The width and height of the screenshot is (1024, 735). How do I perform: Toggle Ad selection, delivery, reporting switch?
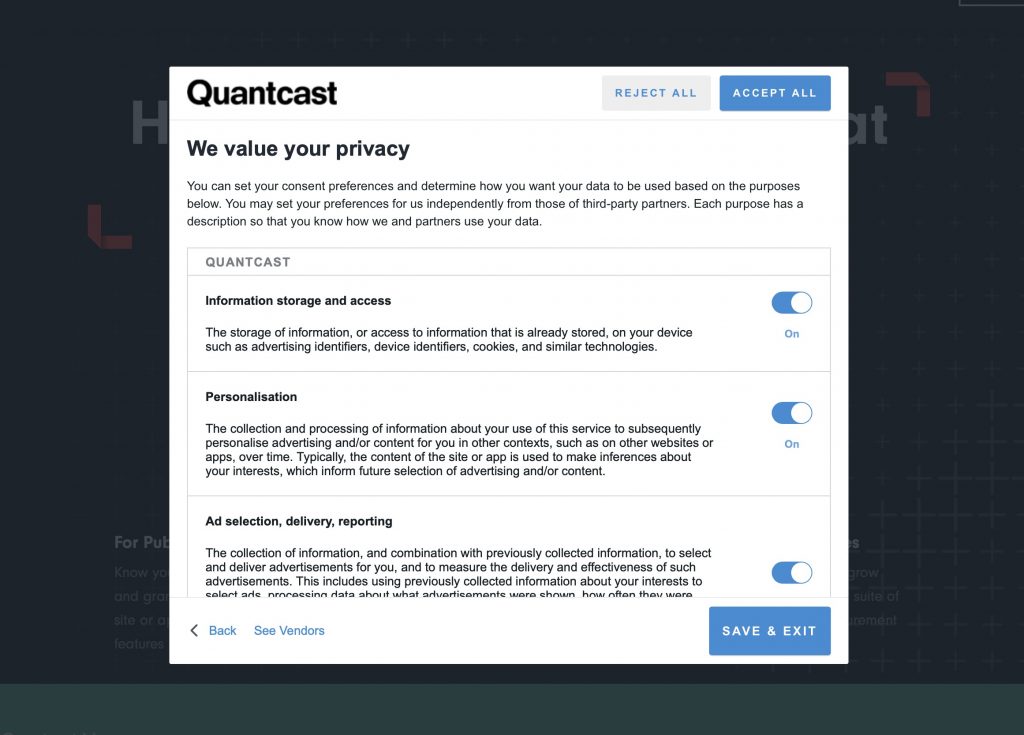tap(791, 573)
